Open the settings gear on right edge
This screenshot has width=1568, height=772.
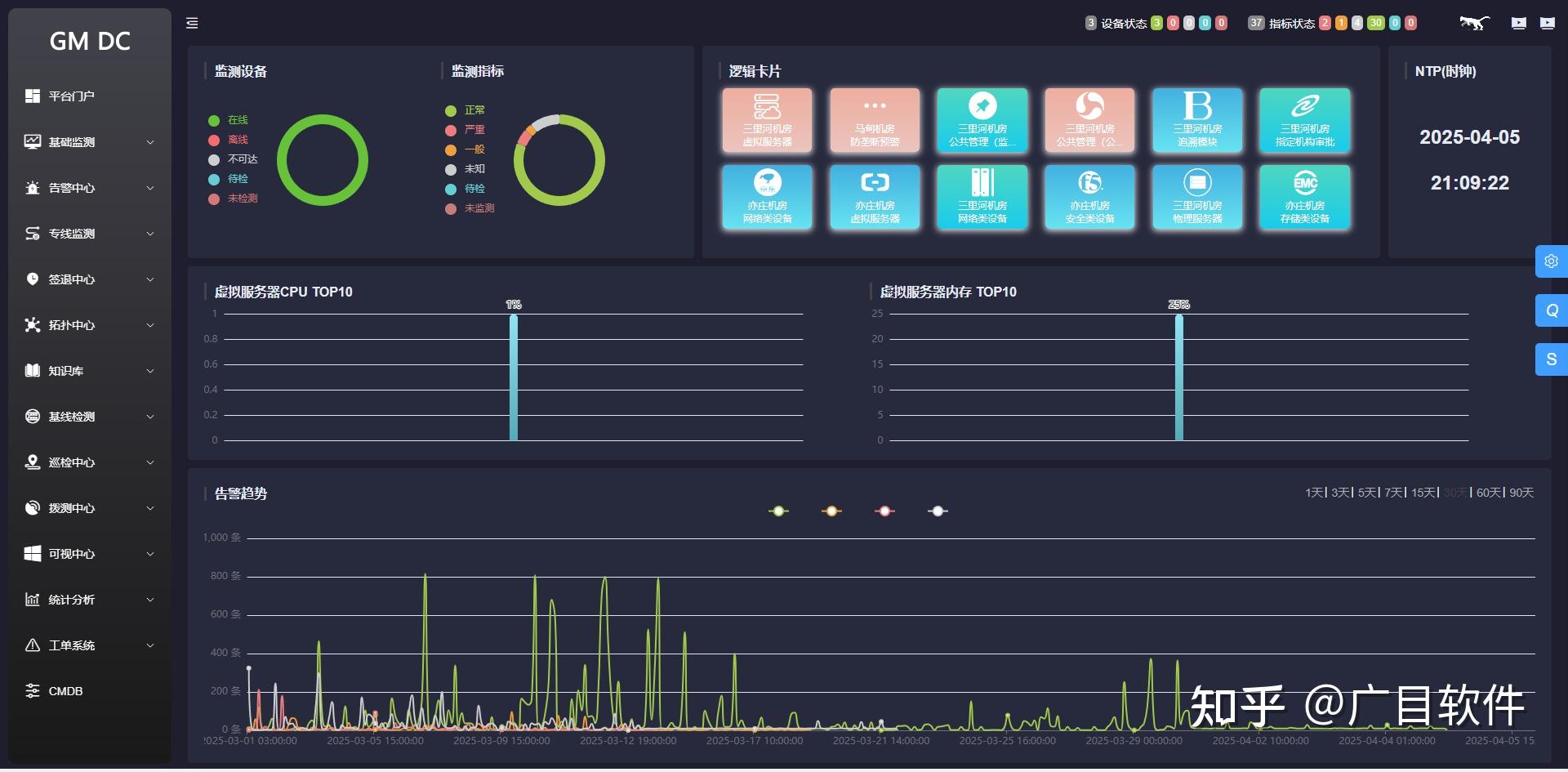(1552, 261)
